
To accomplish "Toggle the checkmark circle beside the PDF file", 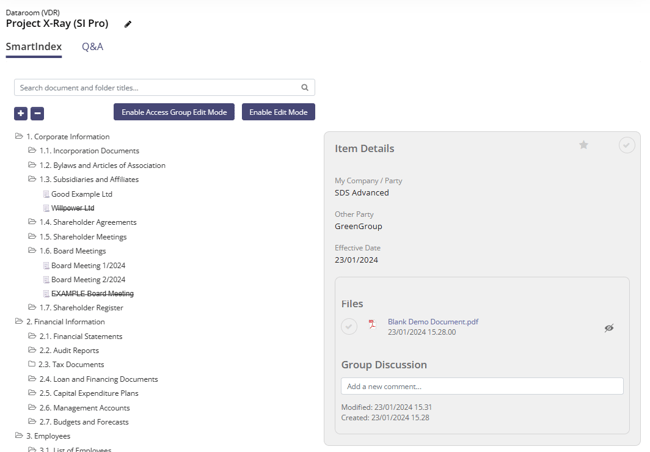I will coord(349,326).
